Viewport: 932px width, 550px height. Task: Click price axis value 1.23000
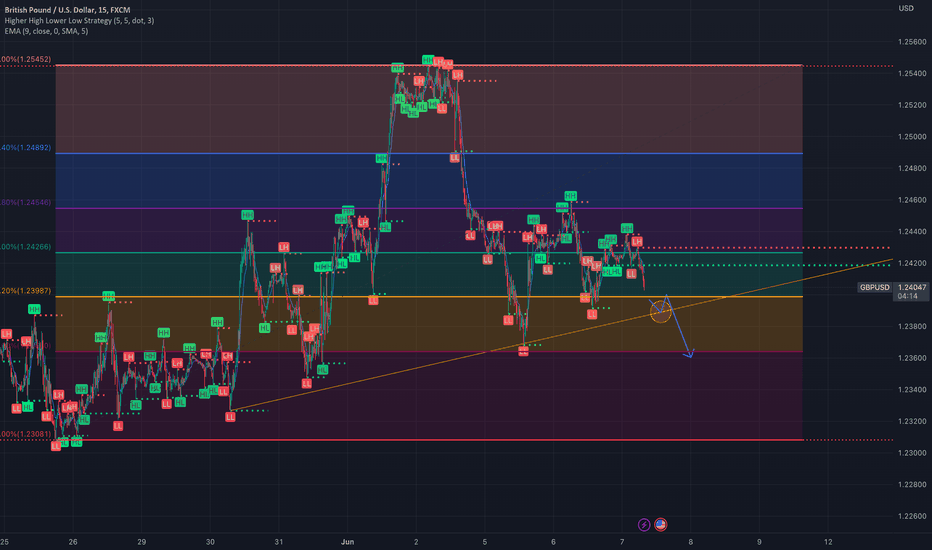pyautogui.click(x=912, y=453)
